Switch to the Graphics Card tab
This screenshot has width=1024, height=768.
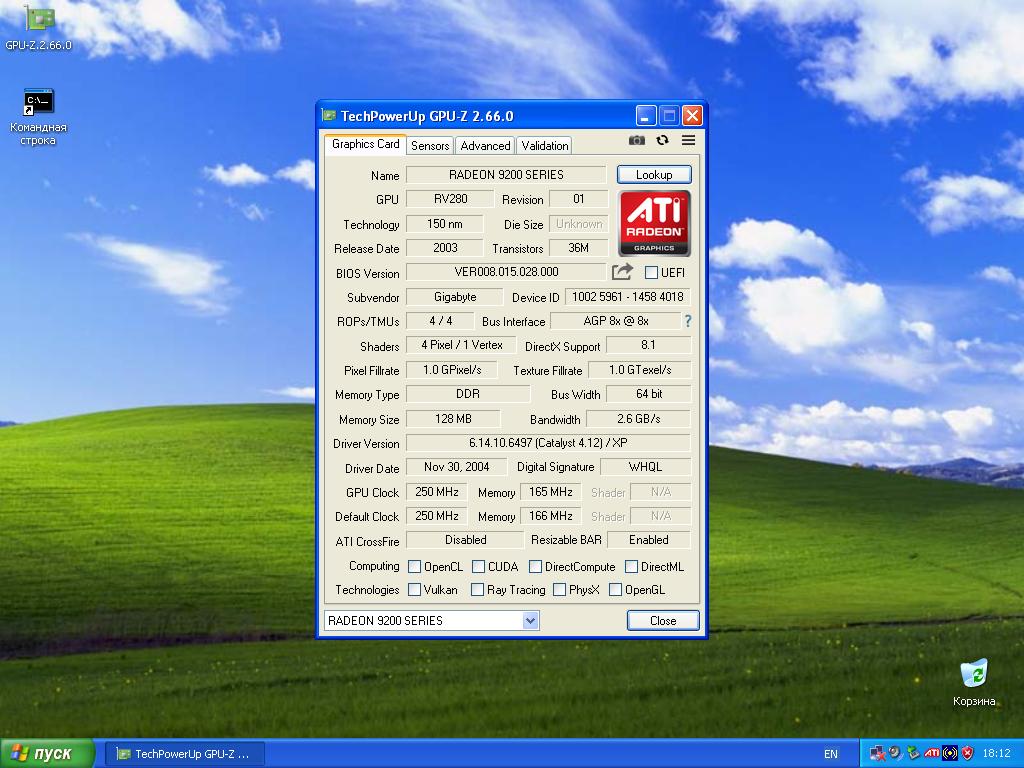point(365,144)
